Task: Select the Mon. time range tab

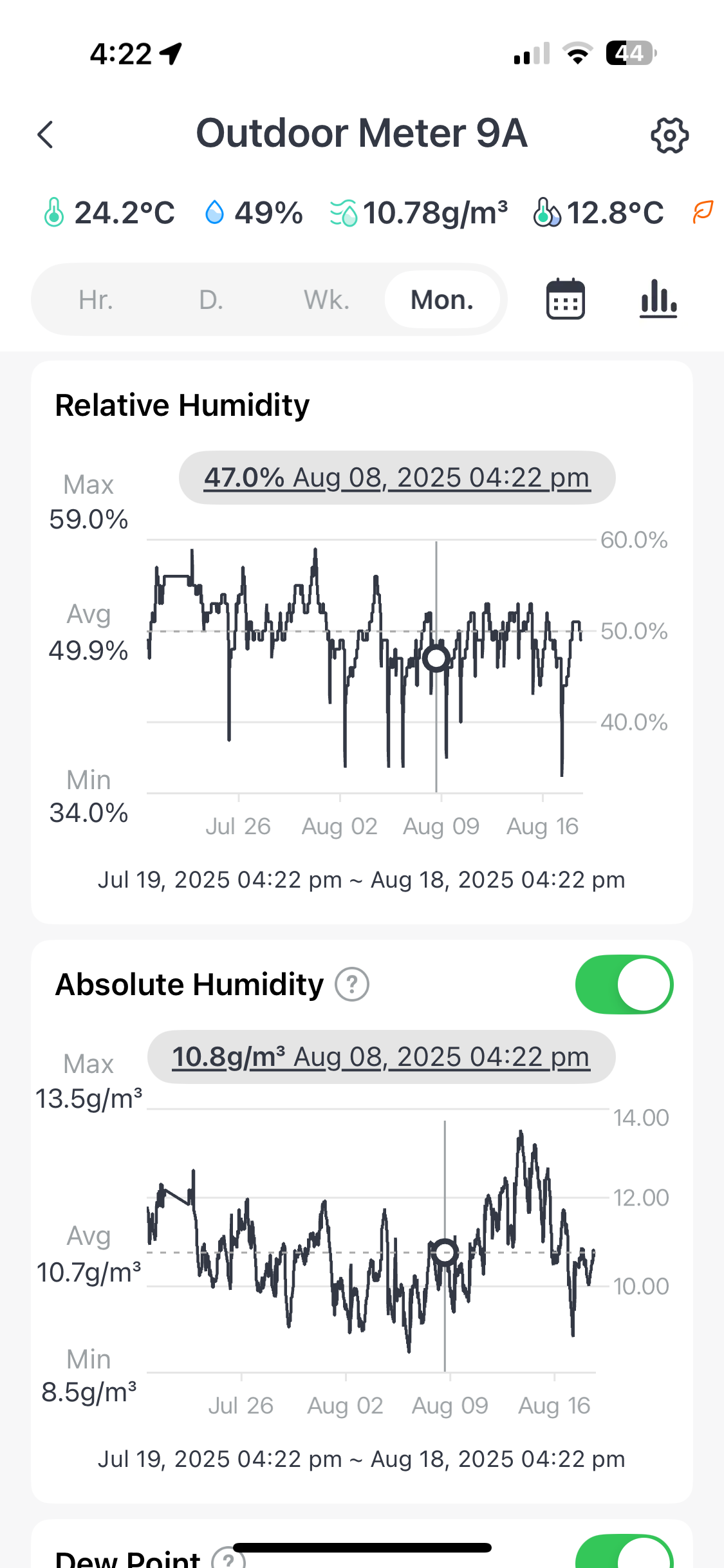Action: click(442, 300)
